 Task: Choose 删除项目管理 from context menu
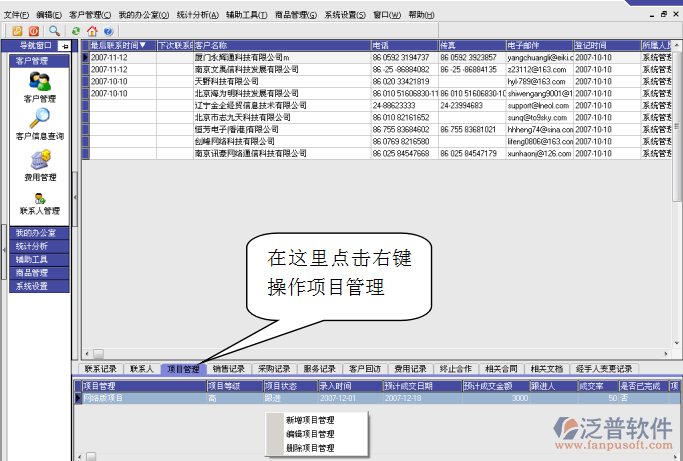(x=310, y=448)
